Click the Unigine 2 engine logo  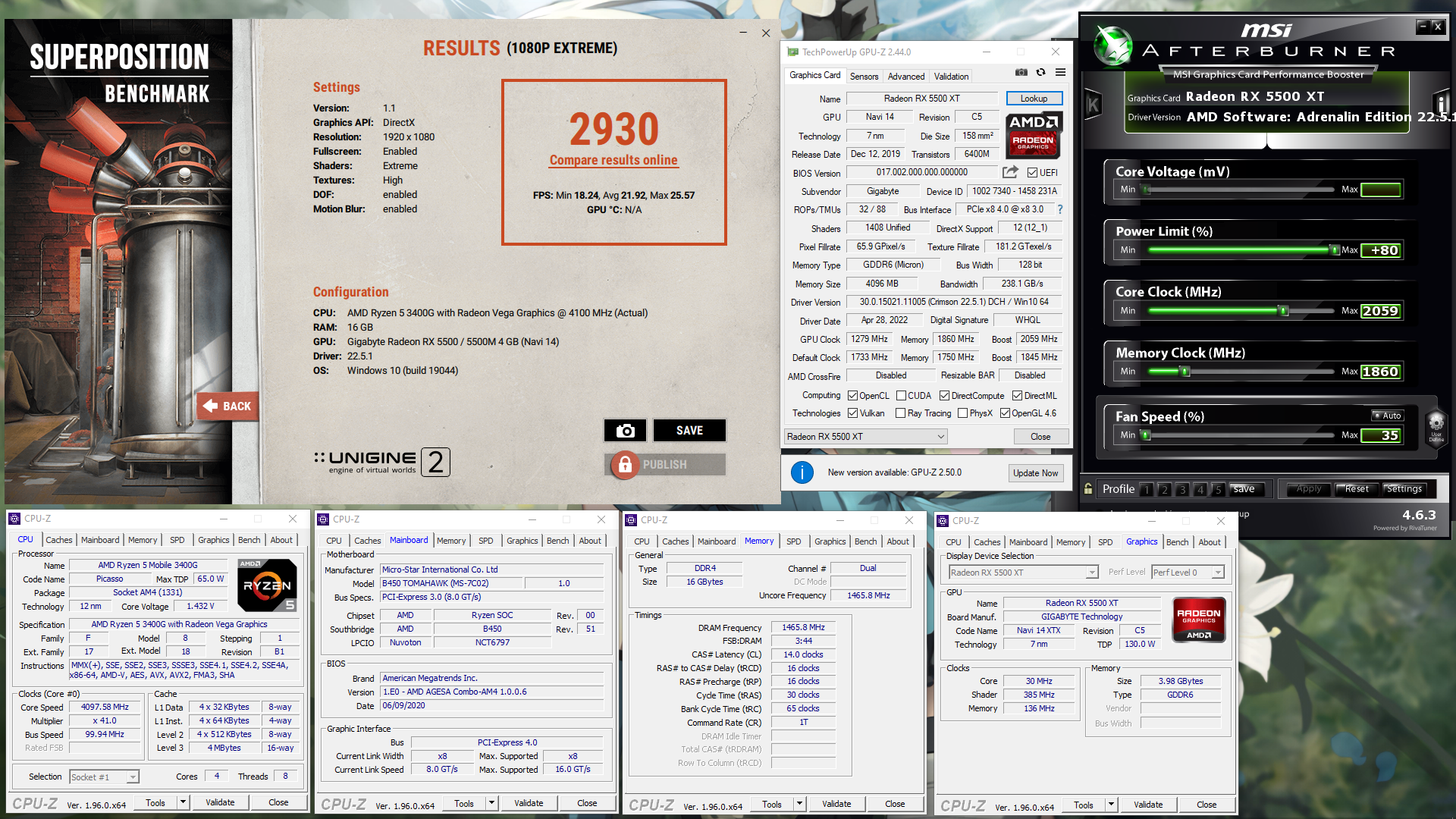pyautogui.click(x=382, y=461)
